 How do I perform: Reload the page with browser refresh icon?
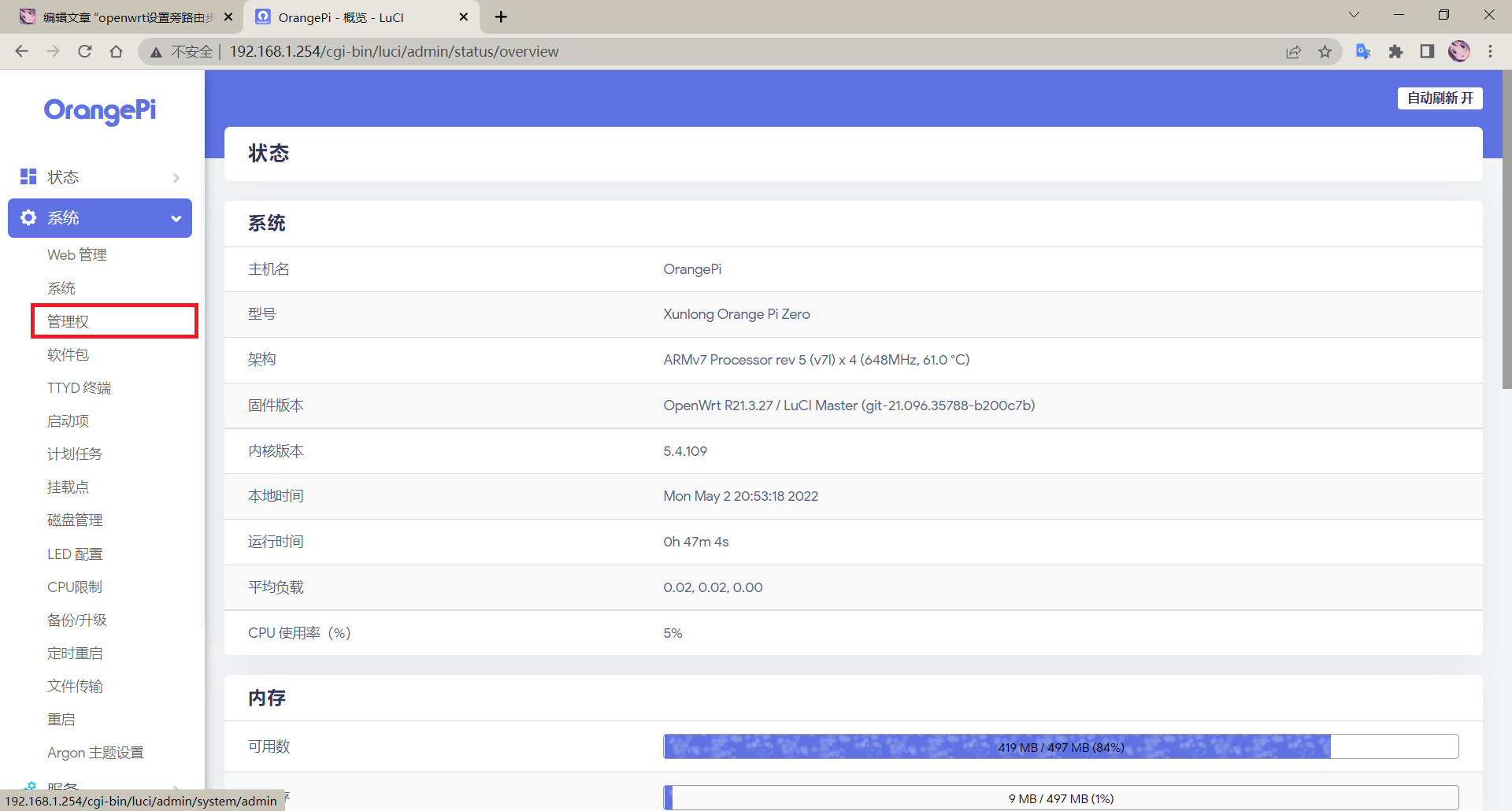[x=85, y=51]
